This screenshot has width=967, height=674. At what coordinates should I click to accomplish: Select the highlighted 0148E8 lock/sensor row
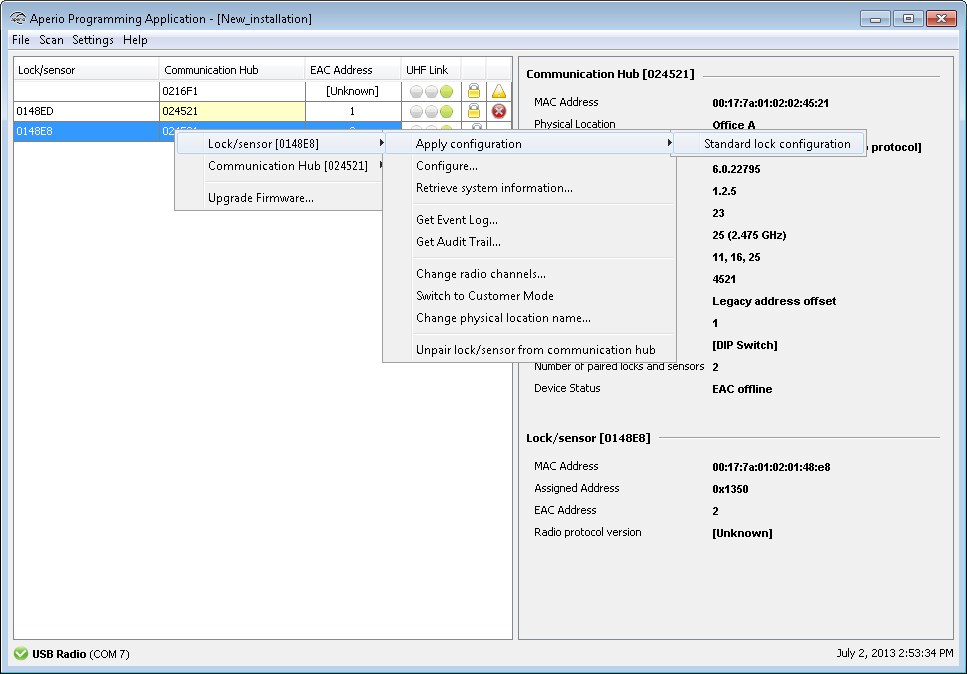[x=86, y=131]
